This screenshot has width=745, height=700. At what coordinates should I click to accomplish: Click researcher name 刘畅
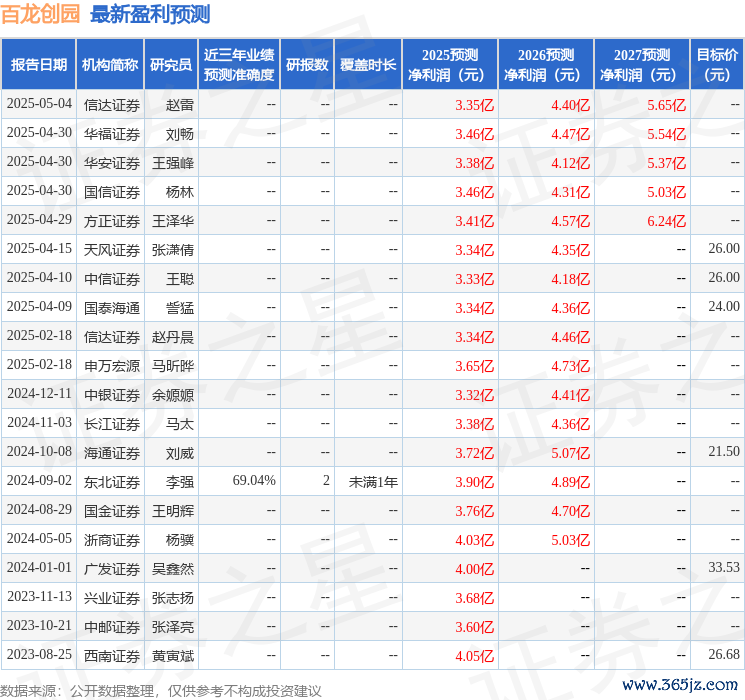click(180, 134)
